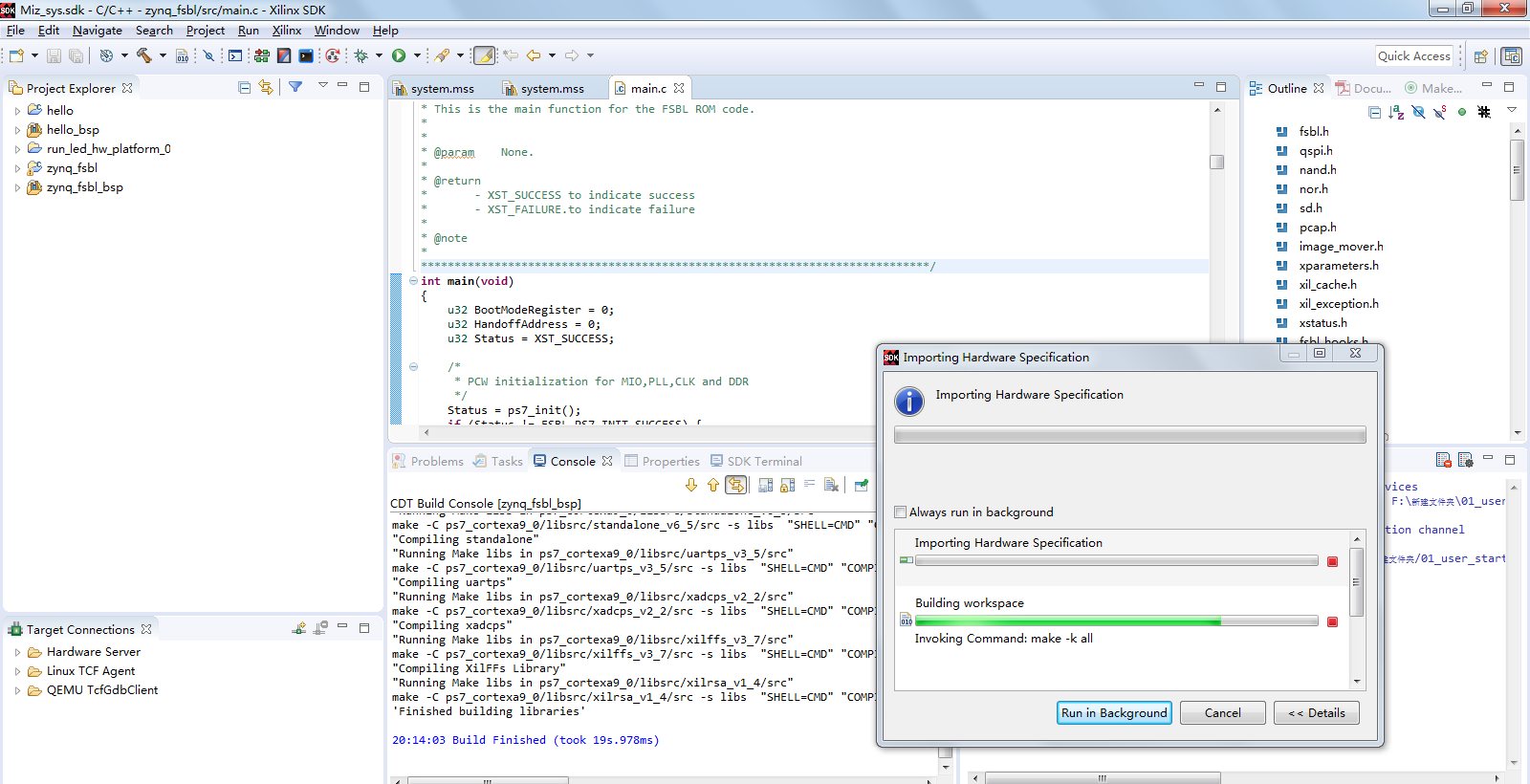
Task: Click the Open Terminal toolbar icon
Action: (x=235, y=56)
